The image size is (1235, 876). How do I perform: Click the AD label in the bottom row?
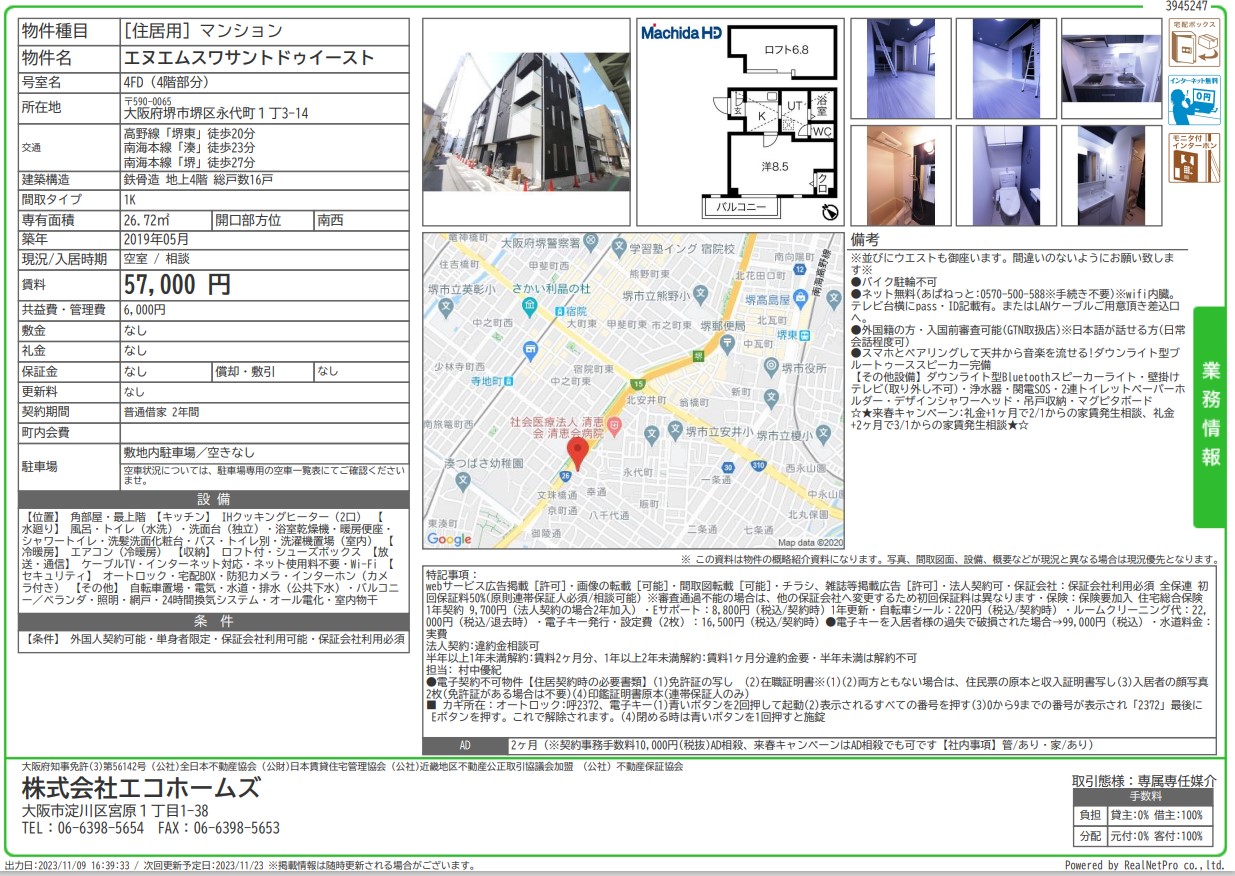465,746
